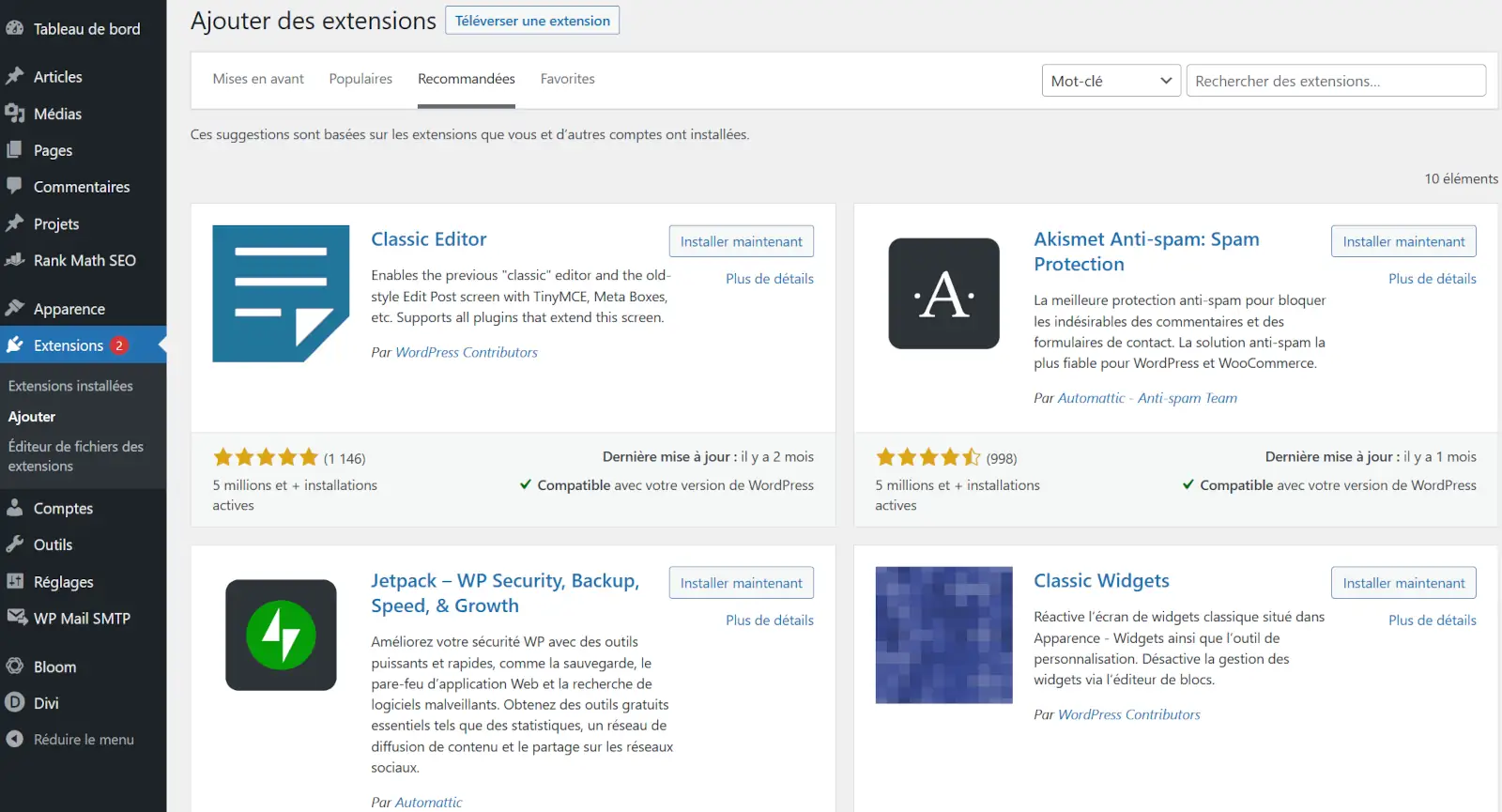Viewport: 1502px width, 812px height.
Task: Open Plus de détails for Classic Widgets
Action: click(1433, 620)
